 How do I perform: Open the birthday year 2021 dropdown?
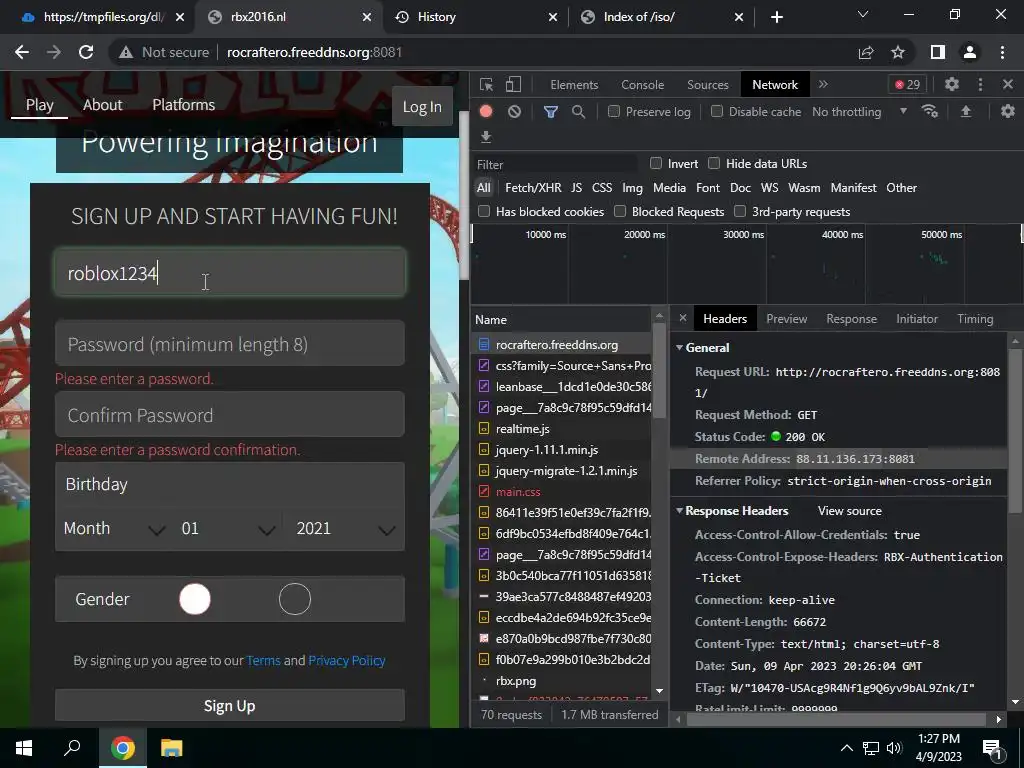click(345, 528)
